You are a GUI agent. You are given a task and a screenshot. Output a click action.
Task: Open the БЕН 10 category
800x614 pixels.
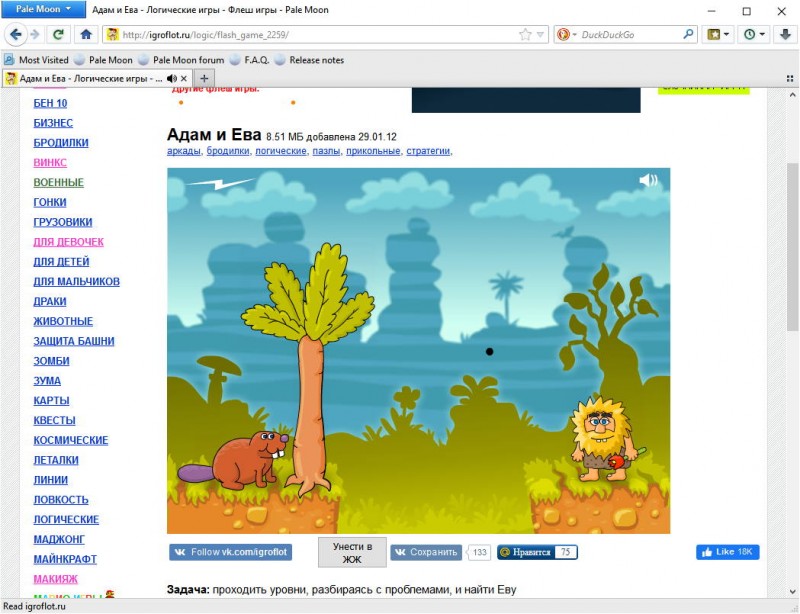[50, 103]
